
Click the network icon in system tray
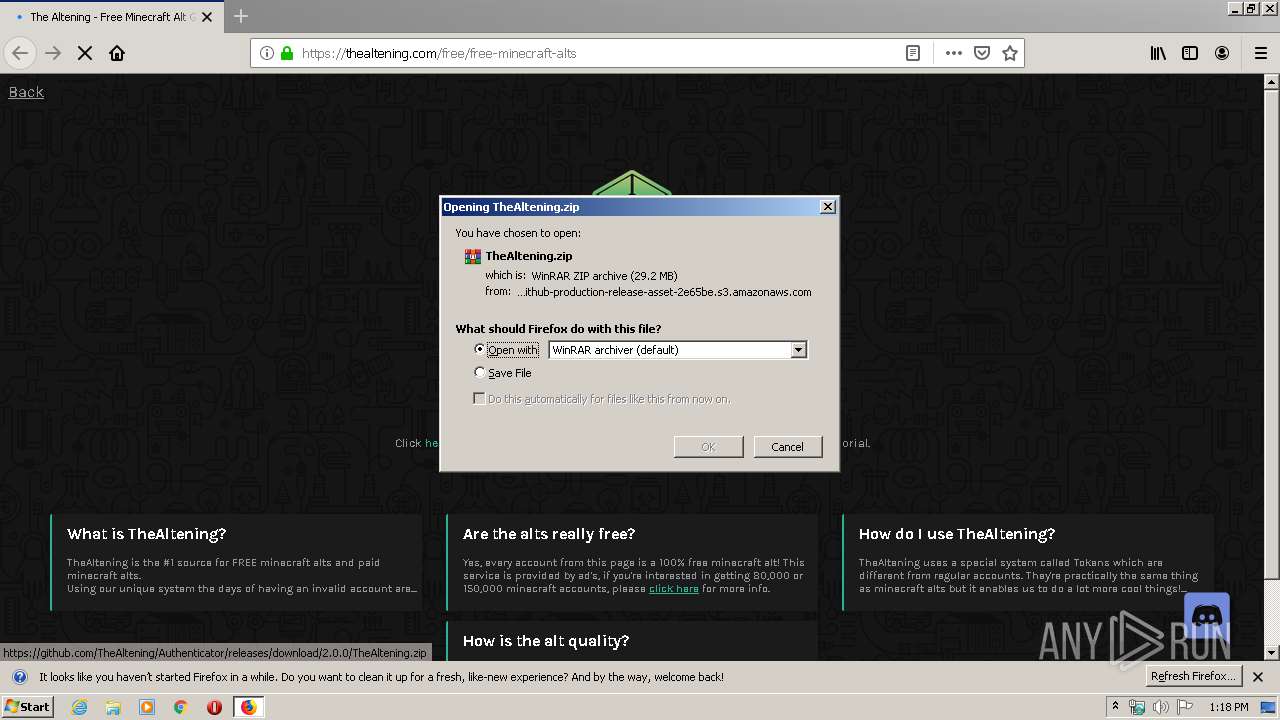[1137, 707]
